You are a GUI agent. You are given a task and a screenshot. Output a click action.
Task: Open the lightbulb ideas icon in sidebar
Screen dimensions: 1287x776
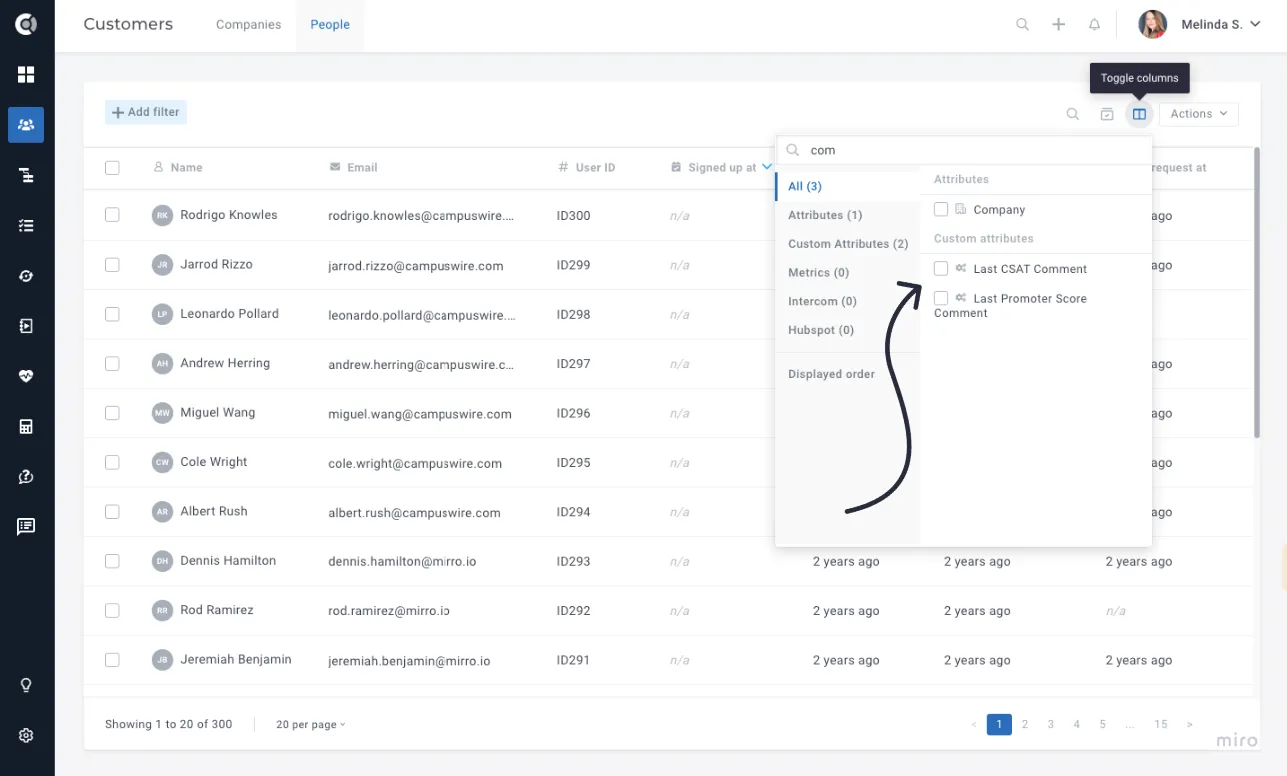26,685
